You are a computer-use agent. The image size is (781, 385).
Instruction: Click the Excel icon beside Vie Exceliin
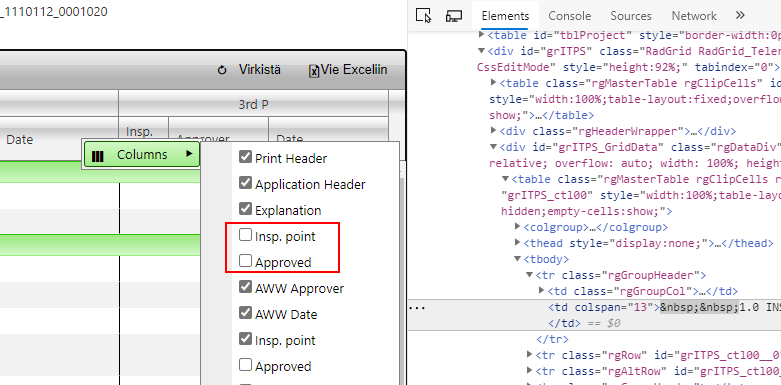coord(314,71)
